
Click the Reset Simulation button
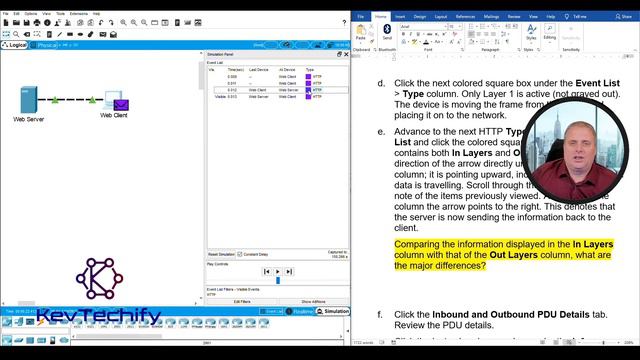coord(221,254)
